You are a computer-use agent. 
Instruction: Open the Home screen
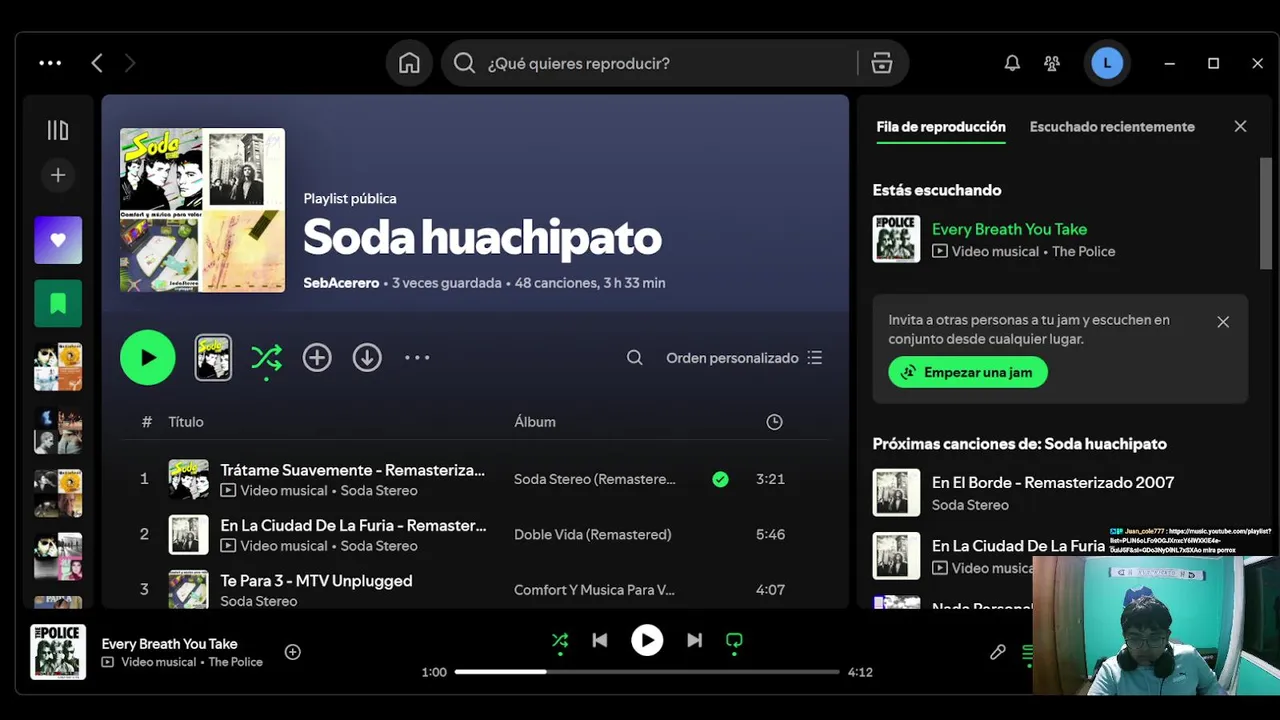[x=409, y=63]
